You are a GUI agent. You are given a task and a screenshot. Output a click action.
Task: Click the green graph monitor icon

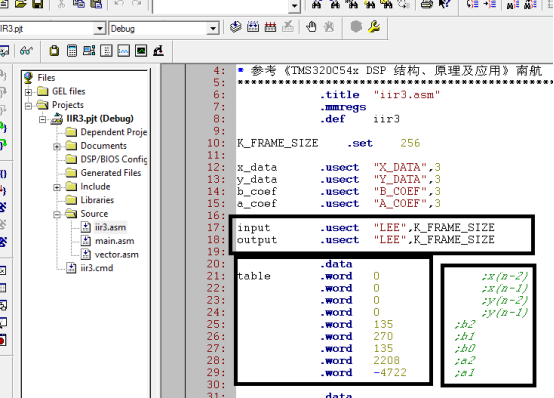(x=141, y=51)
